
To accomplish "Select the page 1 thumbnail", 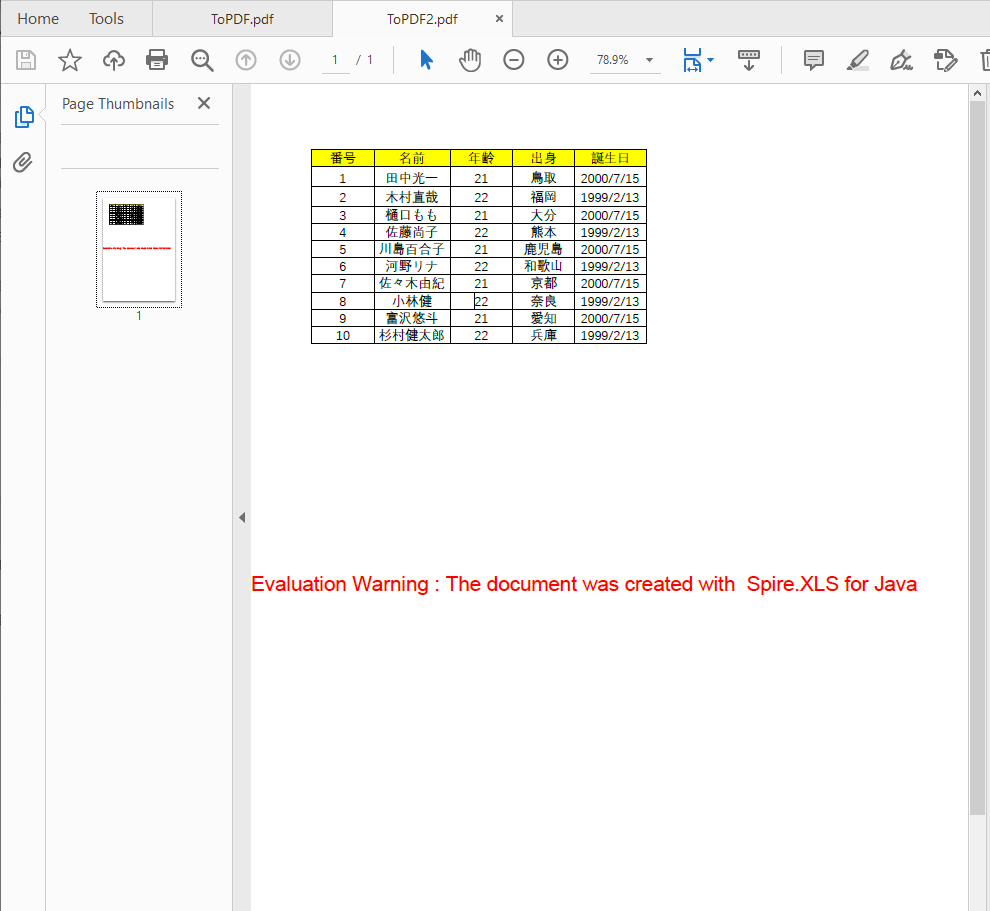I will pyautogui.click(x=138, y=250).
